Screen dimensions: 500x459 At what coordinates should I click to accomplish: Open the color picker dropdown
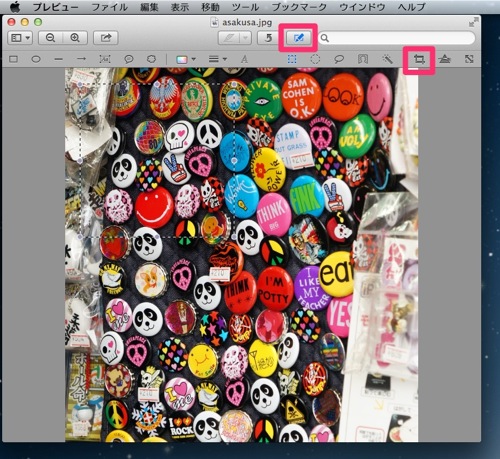click(186, 59)
